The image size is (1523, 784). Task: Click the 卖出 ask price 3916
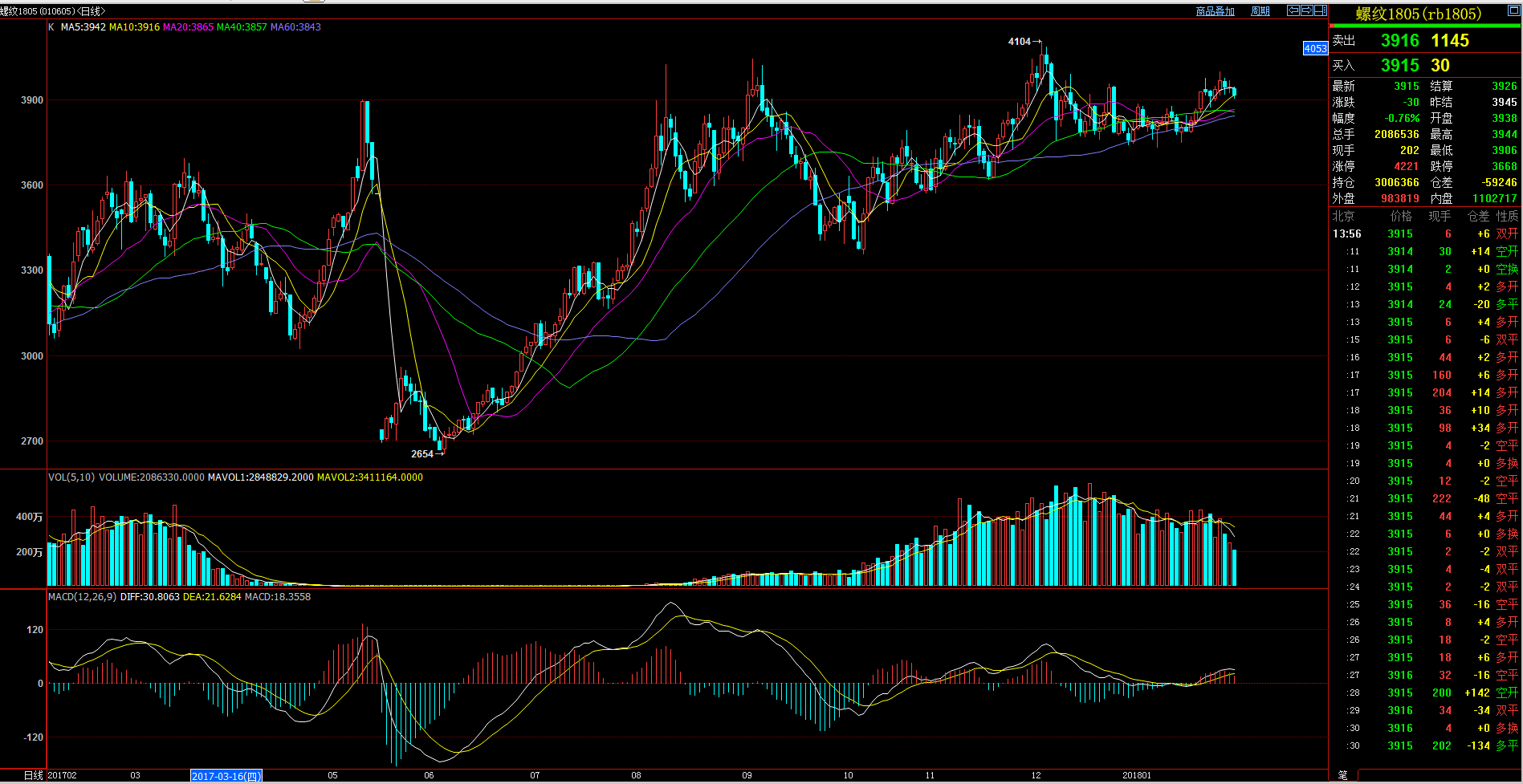tap(1399, 41)
